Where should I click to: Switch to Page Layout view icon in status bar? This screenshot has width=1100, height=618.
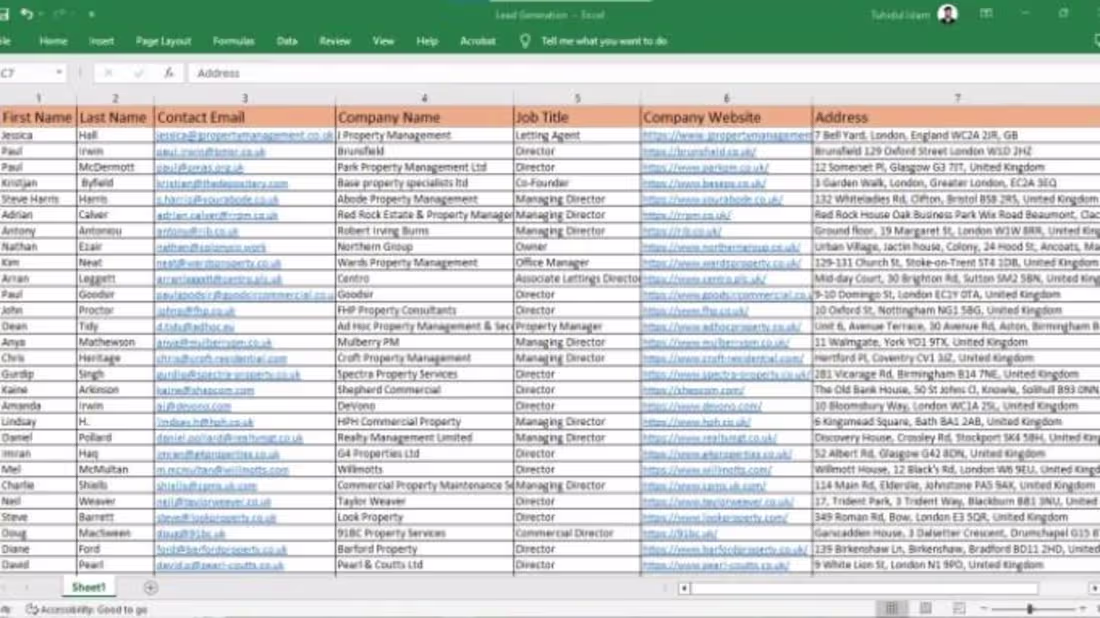[x=926, y=608]
